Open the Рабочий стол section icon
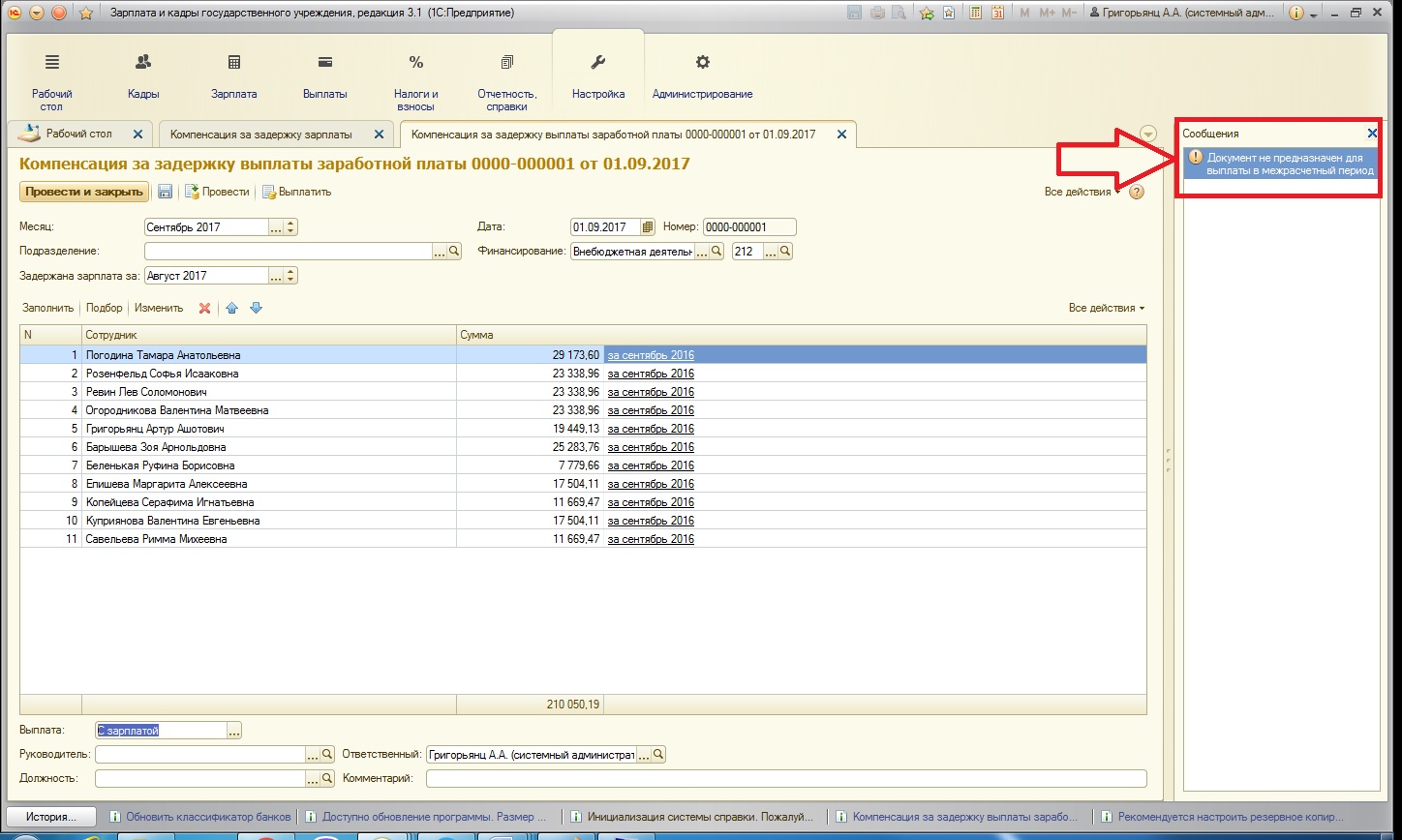The image size is (1402, 840). pos(51,62)
